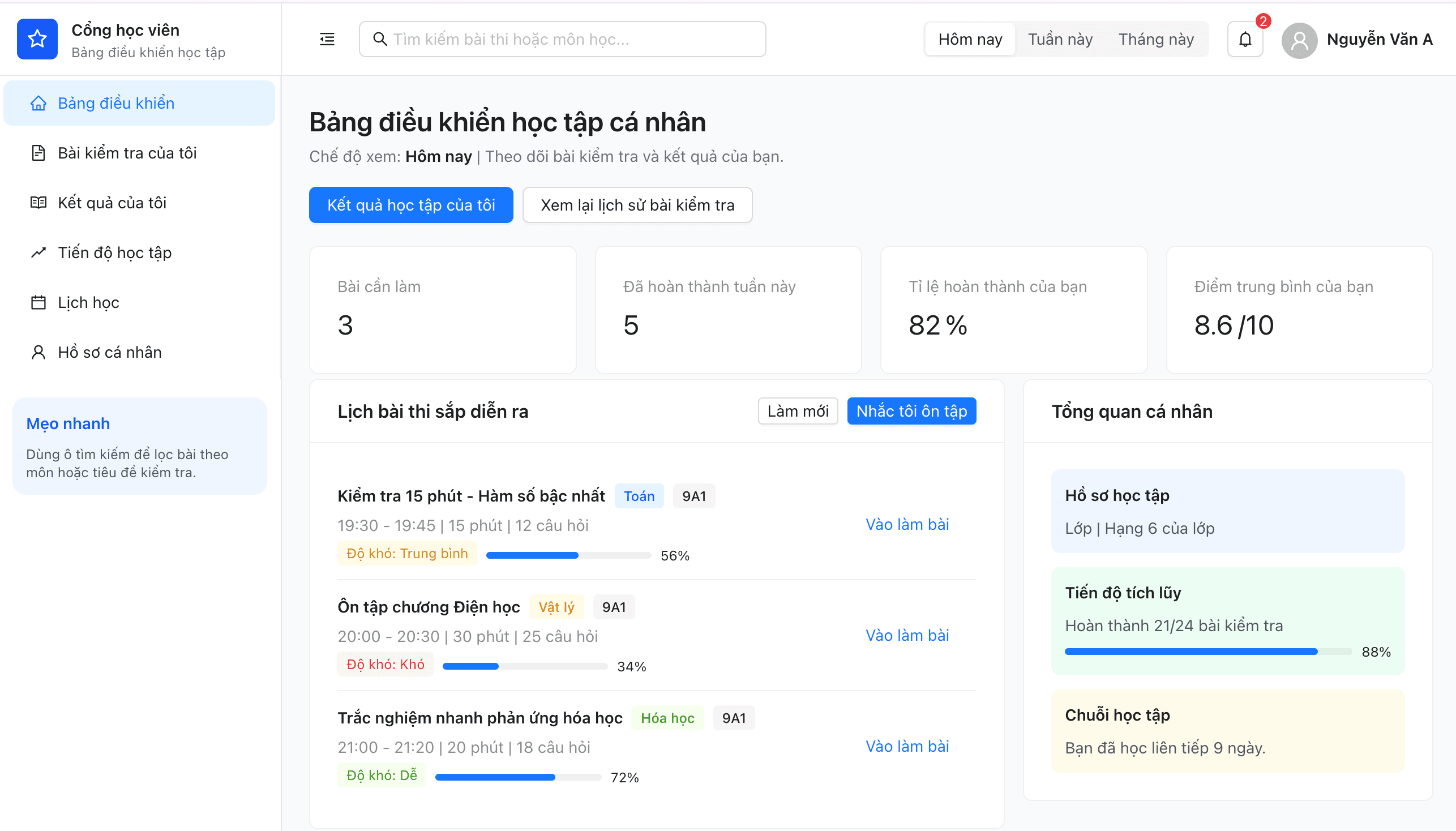Select the Hôm nay tab
Screen dimensions: 1456x831
click(970, 38)
